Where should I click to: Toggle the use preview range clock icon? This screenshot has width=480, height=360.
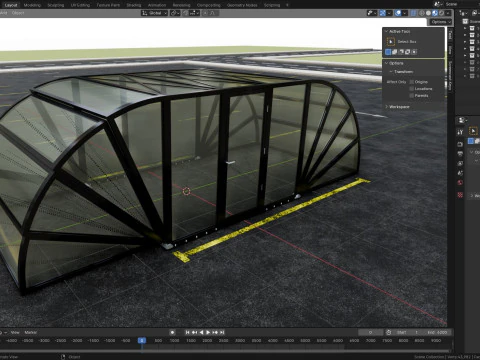click(389, 332)
